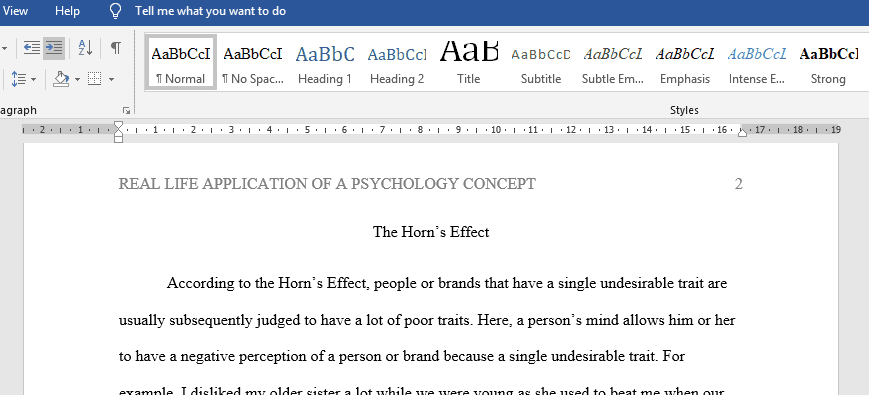Apply the Heading 1 style
This screenshot has width=869, height=395.
[x=325, y=63]
